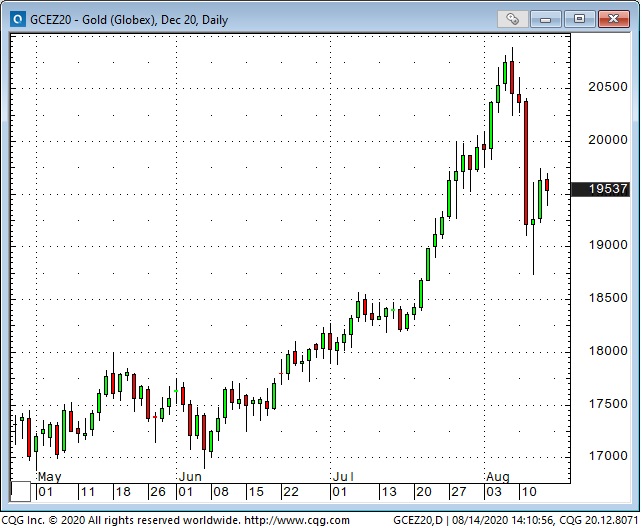
Task: Click the 17500 price axis label
Action: (x=608, y=404)
